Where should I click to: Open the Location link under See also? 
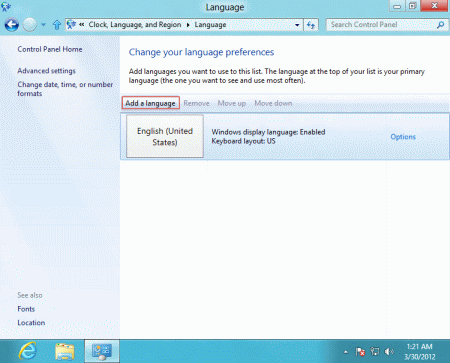(x=31, y=323)
